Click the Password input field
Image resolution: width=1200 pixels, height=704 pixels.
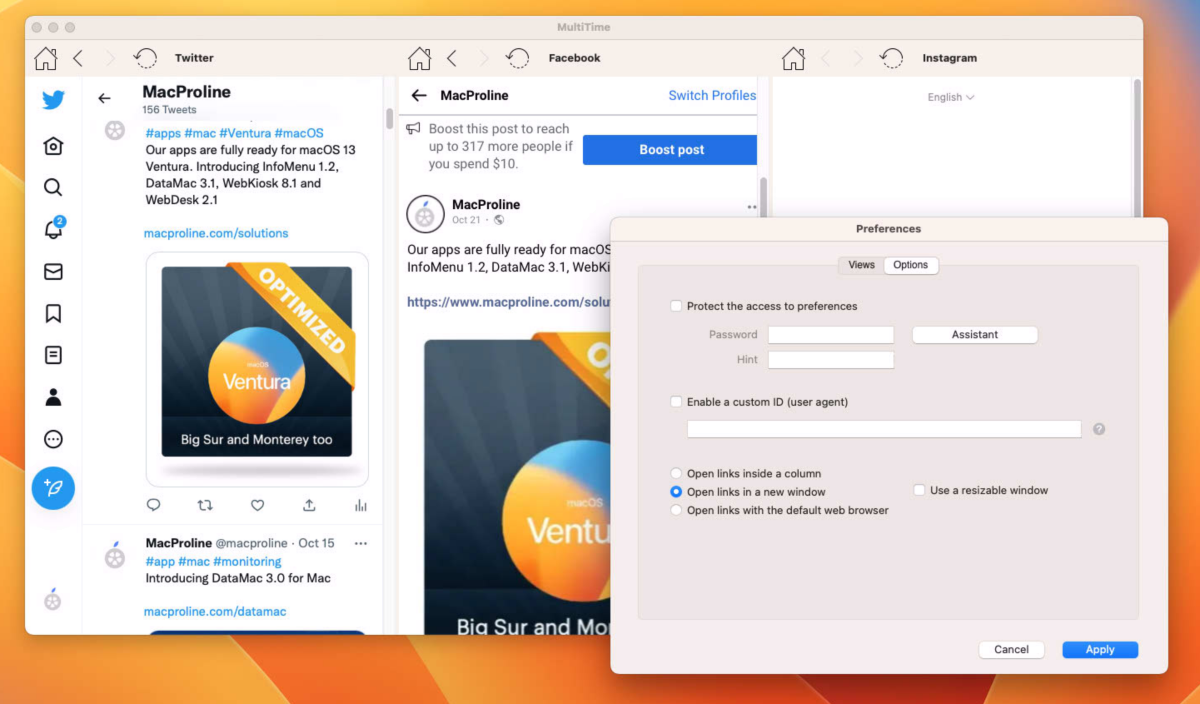pos(831,335)
